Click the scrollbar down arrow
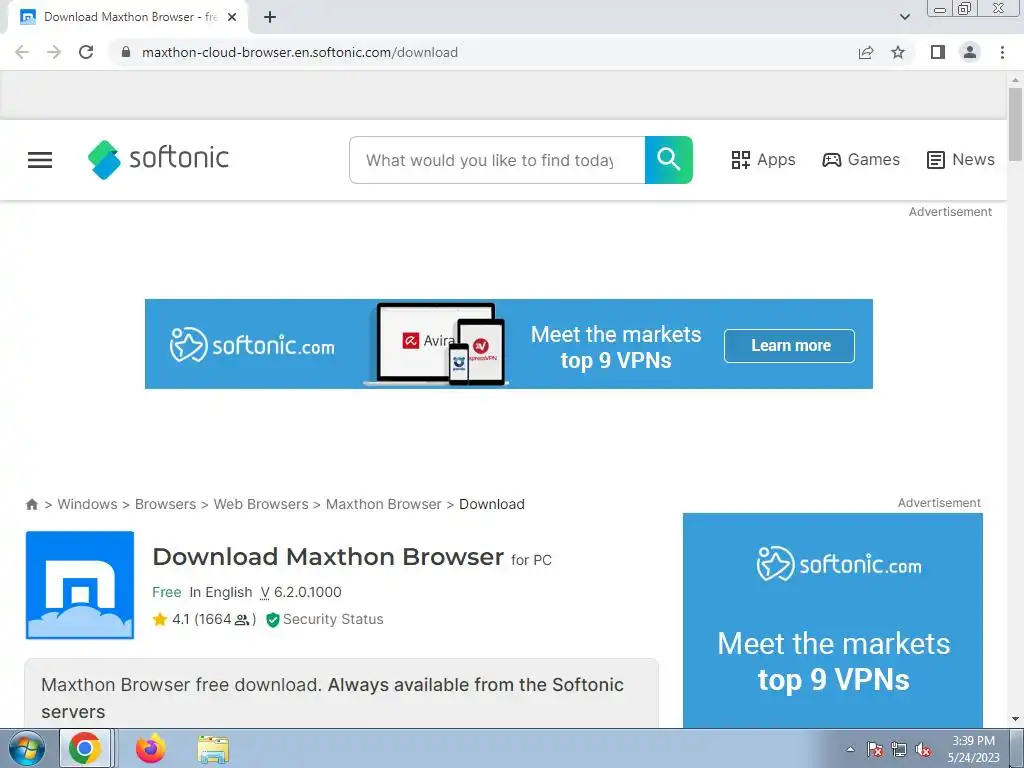This screenshot has height=768, width=1024. 1015,719
